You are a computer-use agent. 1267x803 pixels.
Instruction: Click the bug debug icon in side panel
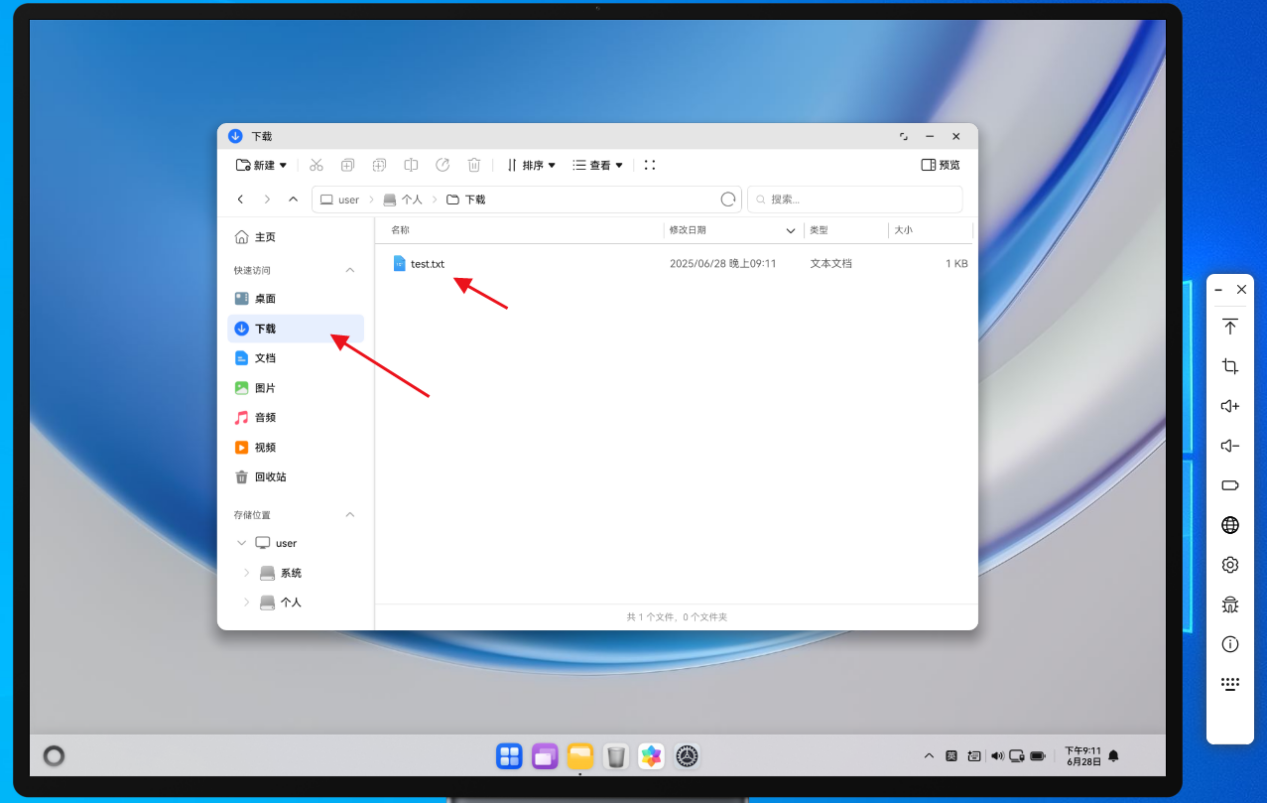coord(1230,604)
